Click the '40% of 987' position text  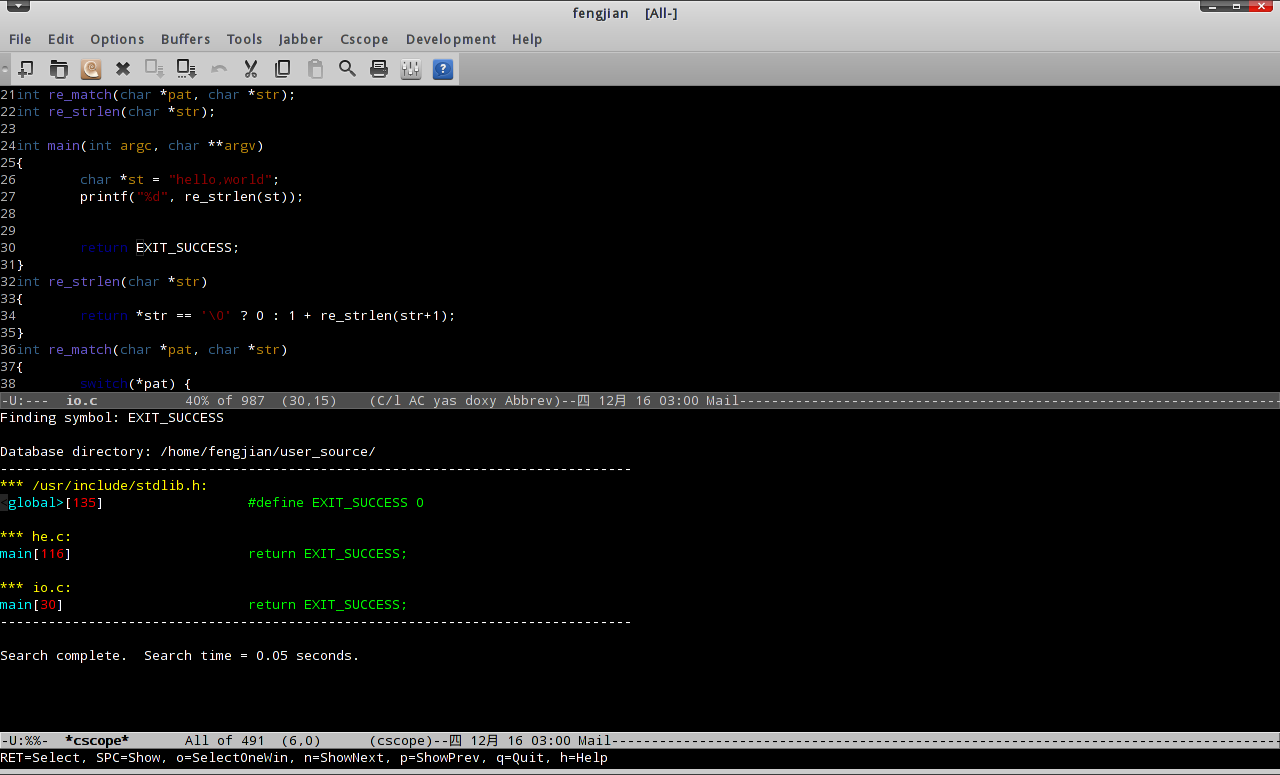click(225, 400)
